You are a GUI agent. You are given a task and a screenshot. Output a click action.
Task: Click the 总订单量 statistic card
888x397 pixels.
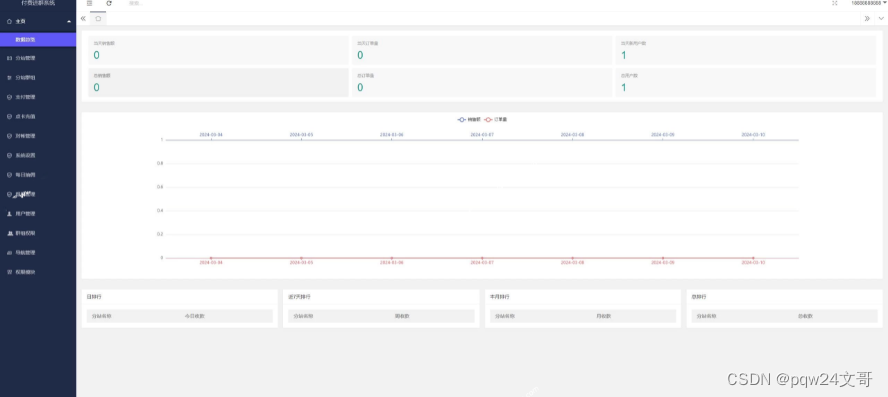tap(482, 83)
